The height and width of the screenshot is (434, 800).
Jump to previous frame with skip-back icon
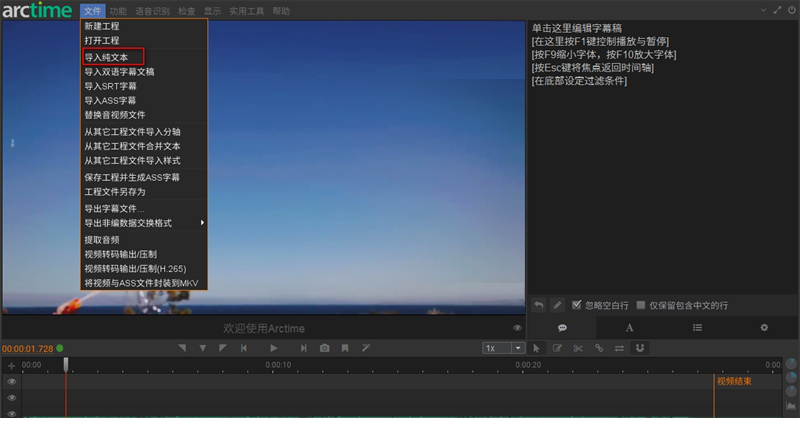click(244, 348)
